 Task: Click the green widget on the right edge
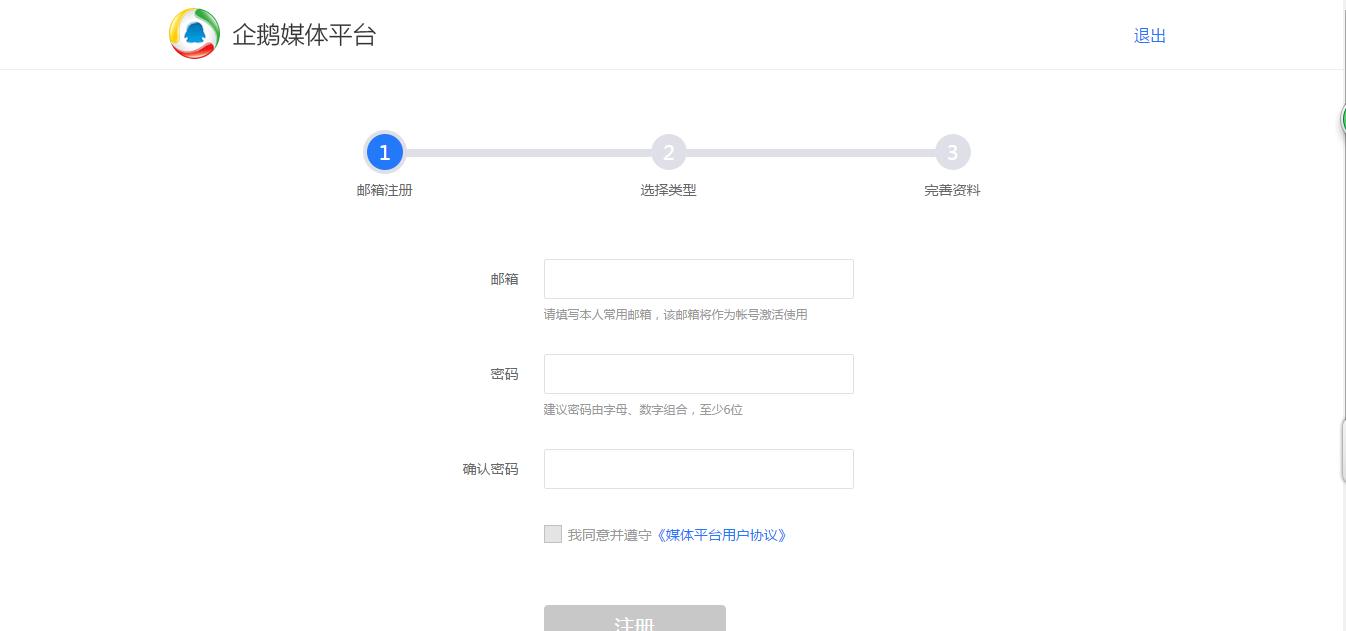pos(1343,119)
